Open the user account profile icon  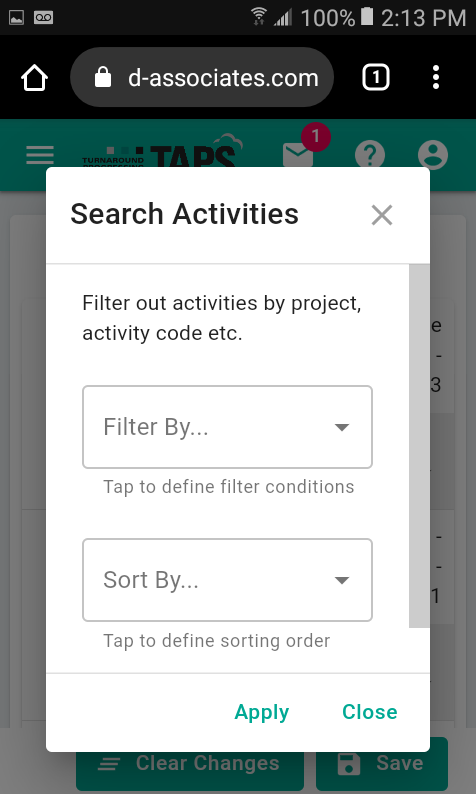433,155
